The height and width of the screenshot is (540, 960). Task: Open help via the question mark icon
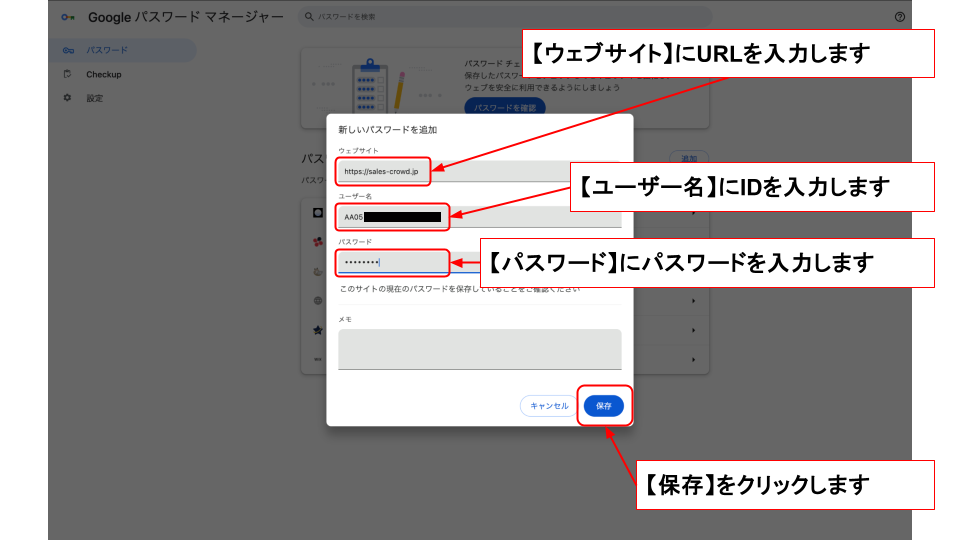tap(899, 17)
